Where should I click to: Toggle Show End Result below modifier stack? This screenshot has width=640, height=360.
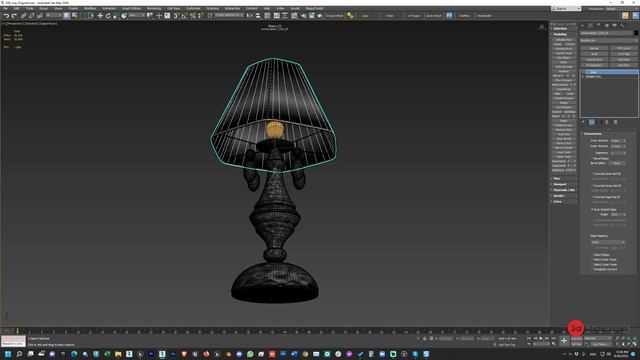pos(591,122)
